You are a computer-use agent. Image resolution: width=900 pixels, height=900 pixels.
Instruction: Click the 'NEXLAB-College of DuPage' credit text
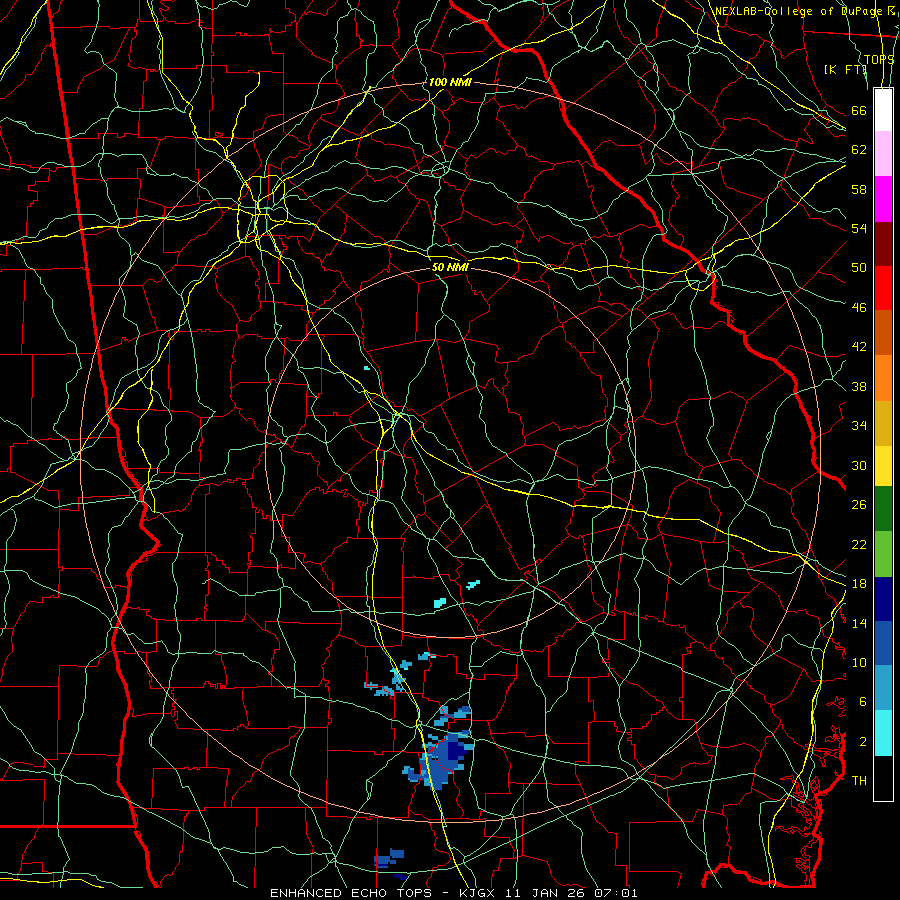(799, 11)
